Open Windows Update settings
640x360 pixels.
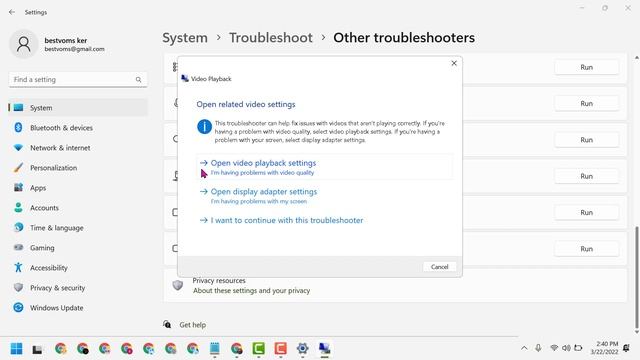[x=78, y=308]
